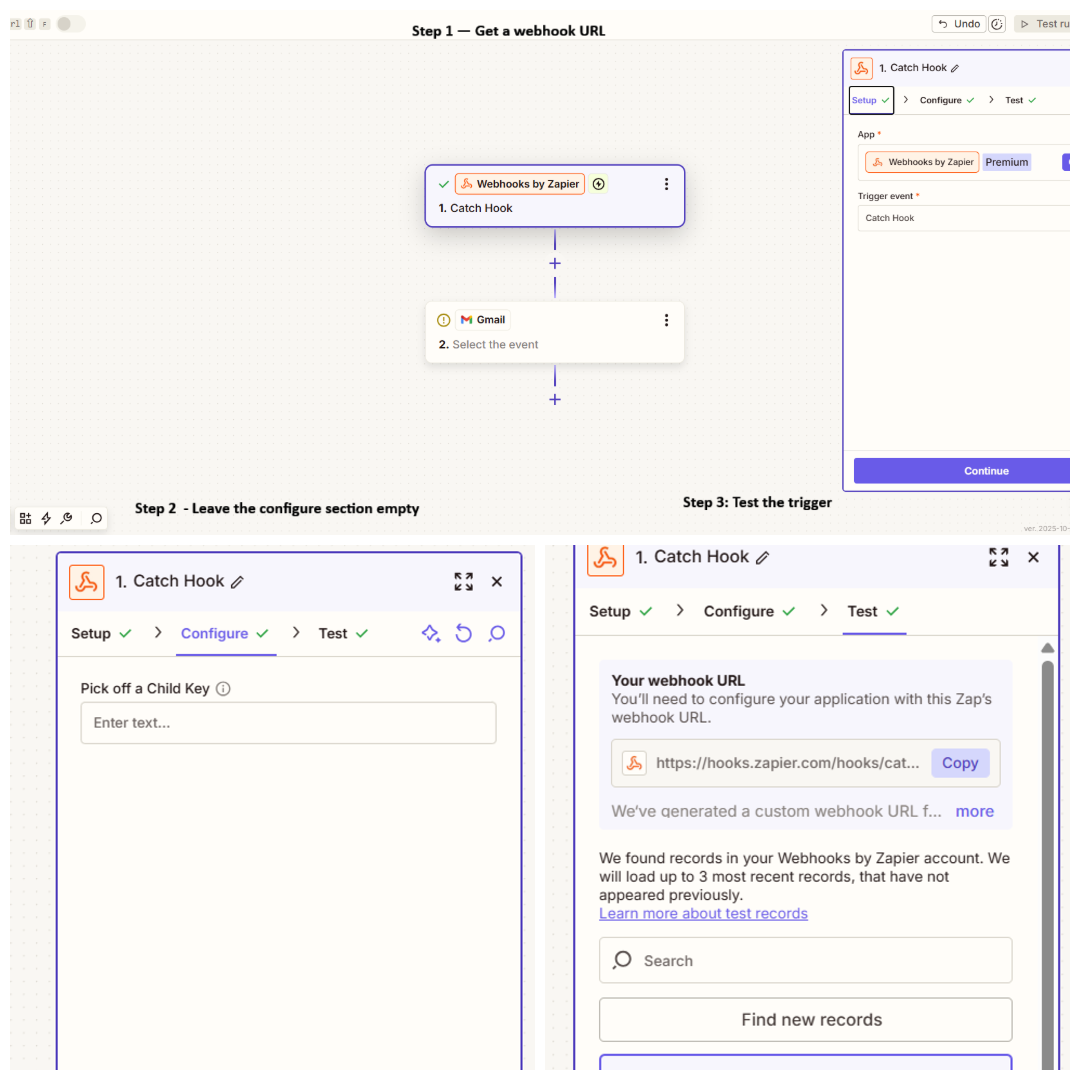Click the lightning bolt icon in canvas toolbar

click(46, 518)
